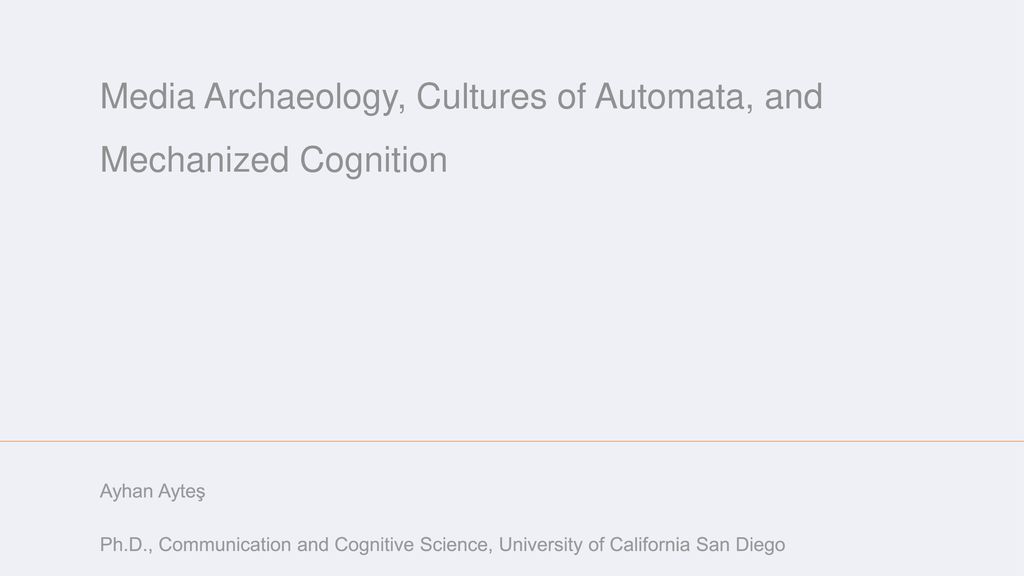Click the word "of" before "California"

pyautogui.click(x=596, y=545)
